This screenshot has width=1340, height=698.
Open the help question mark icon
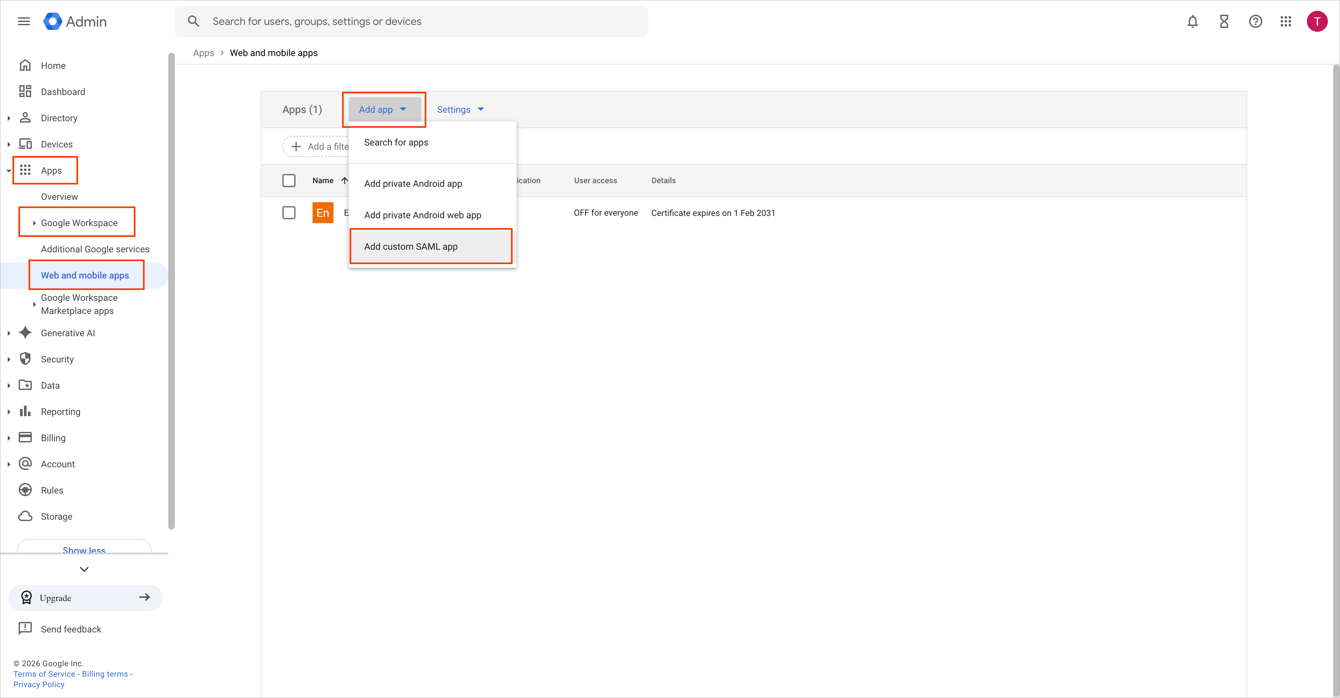click(x=1255, y=21)
